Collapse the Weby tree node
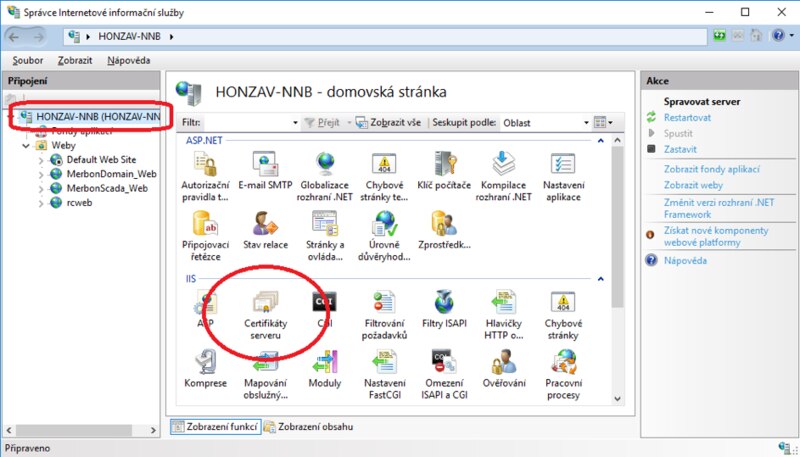The image size is (800, 457). click(x=27, y=145)
